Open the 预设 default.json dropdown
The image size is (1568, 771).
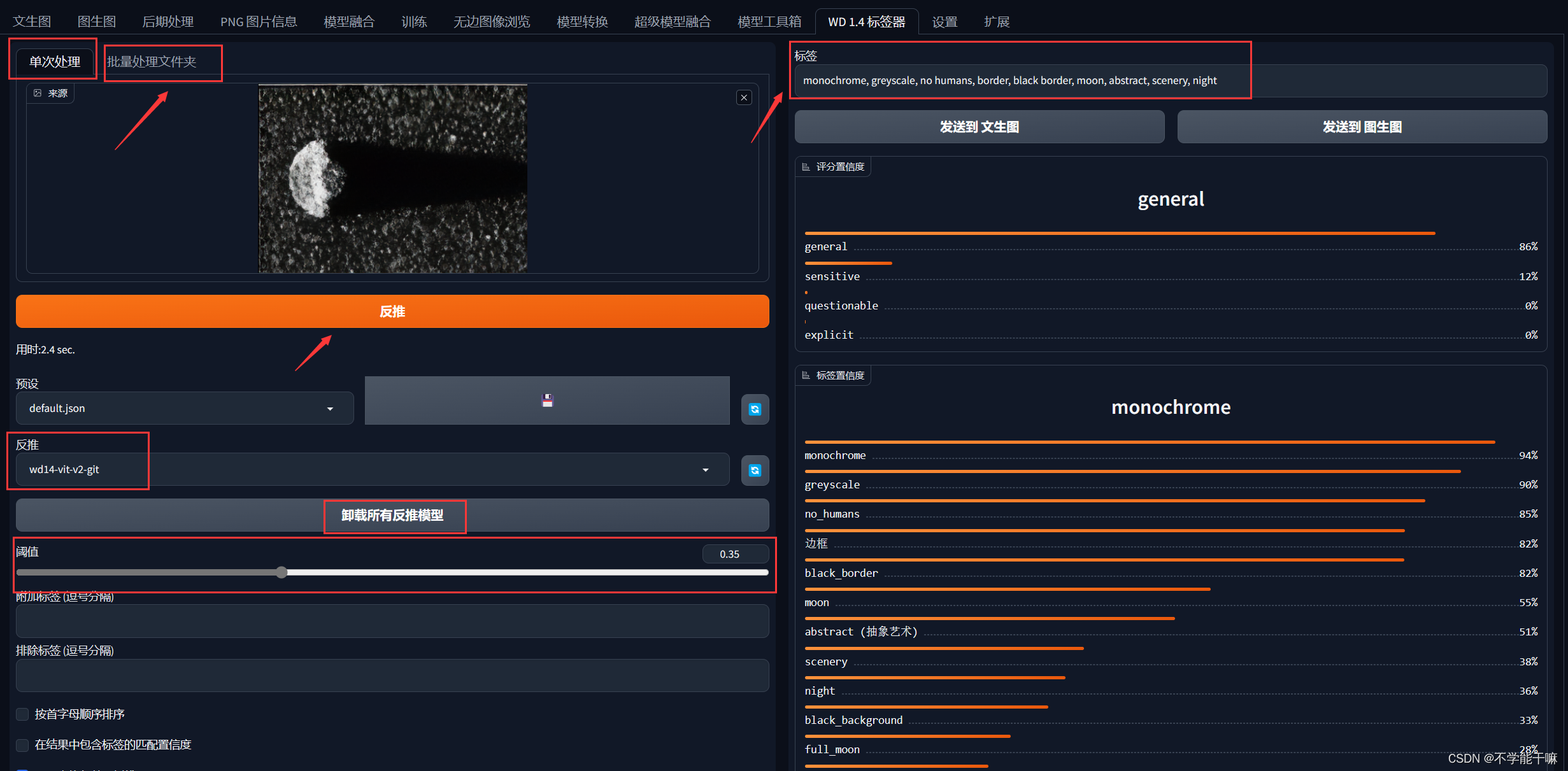(x=184, y=408)
